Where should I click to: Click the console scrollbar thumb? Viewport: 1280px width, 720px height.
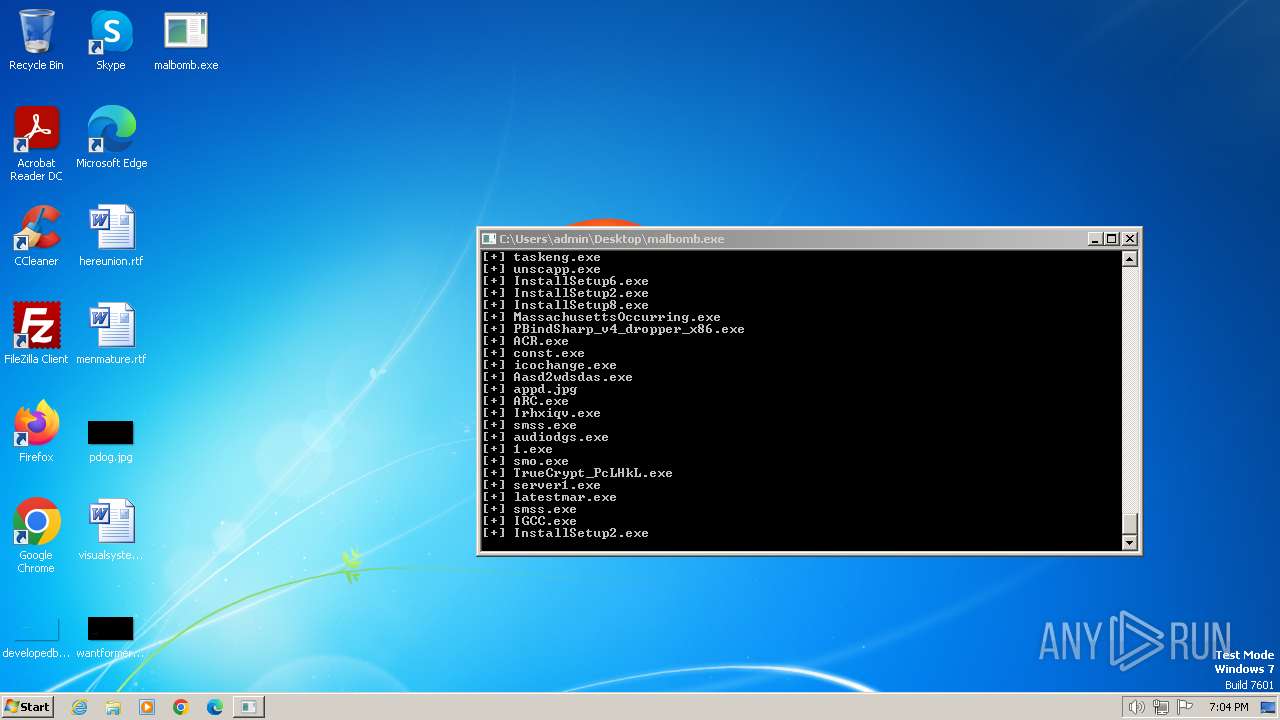pyautogui.click(x=1130, y=524)
